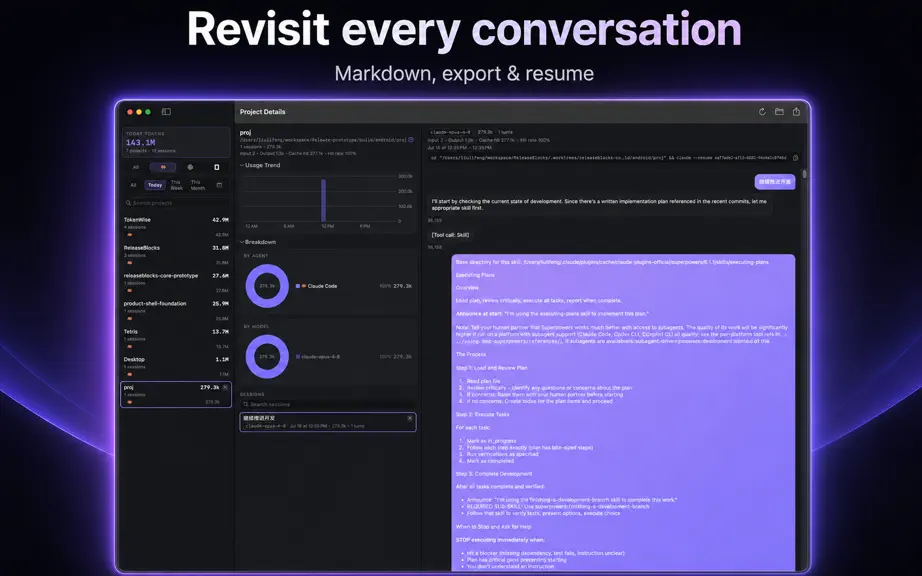Viewport: 922px width, 576px height.
Task: Click the "[Tool call: Skill]" message
Action: click(450, 235)
